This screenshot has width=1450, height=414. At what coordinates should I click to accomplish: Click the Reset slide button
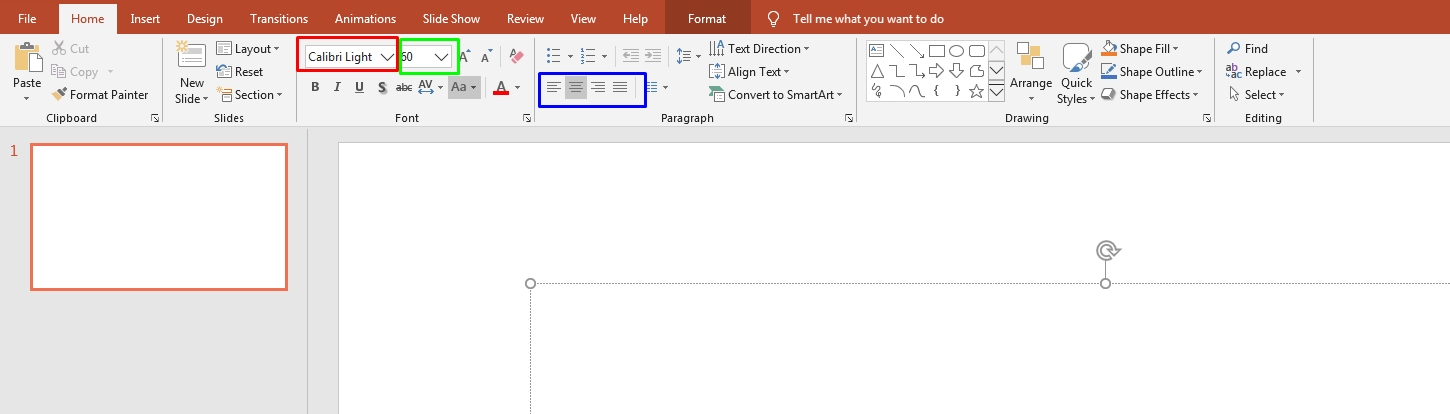point(240,72)
